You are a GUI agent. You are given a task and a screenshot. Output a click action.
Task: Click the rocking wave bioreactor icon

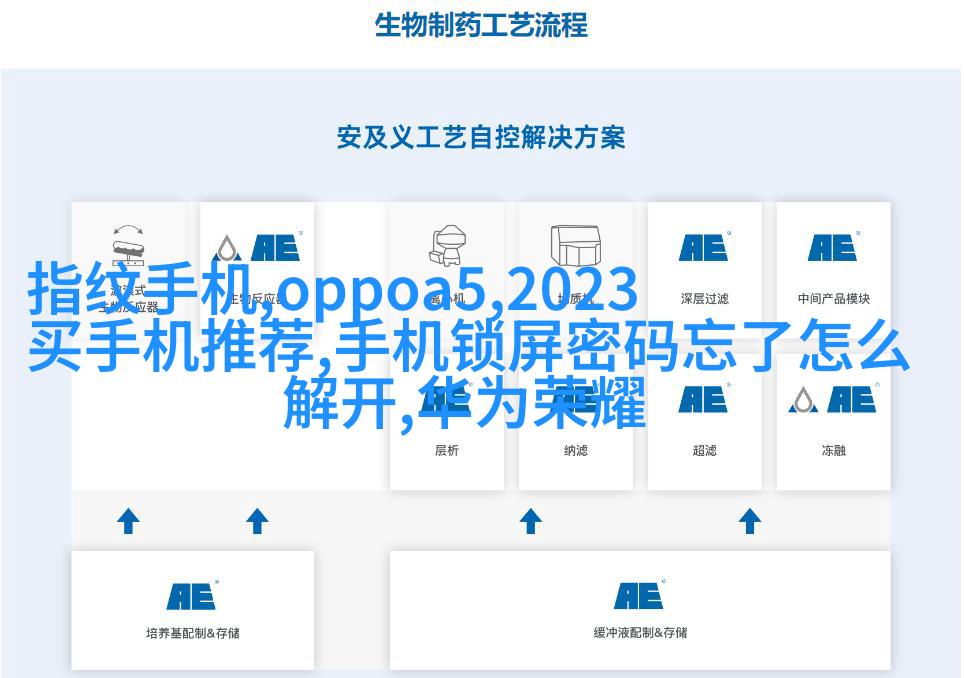point(129,243)
